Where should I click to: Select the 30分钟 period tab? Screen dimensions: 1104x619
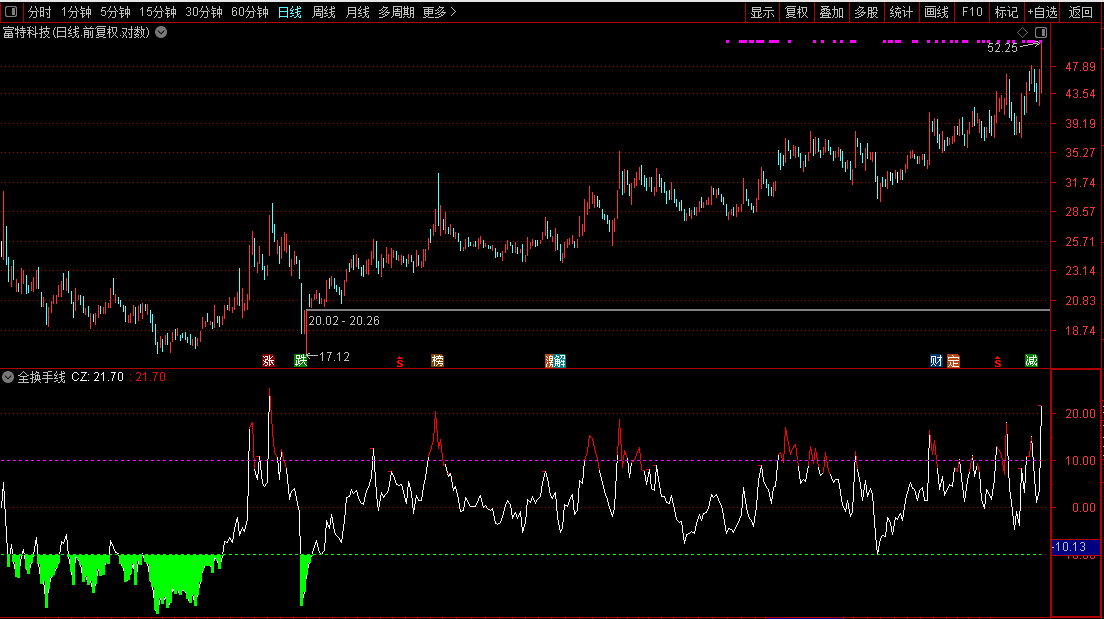[x=204, y=12]
